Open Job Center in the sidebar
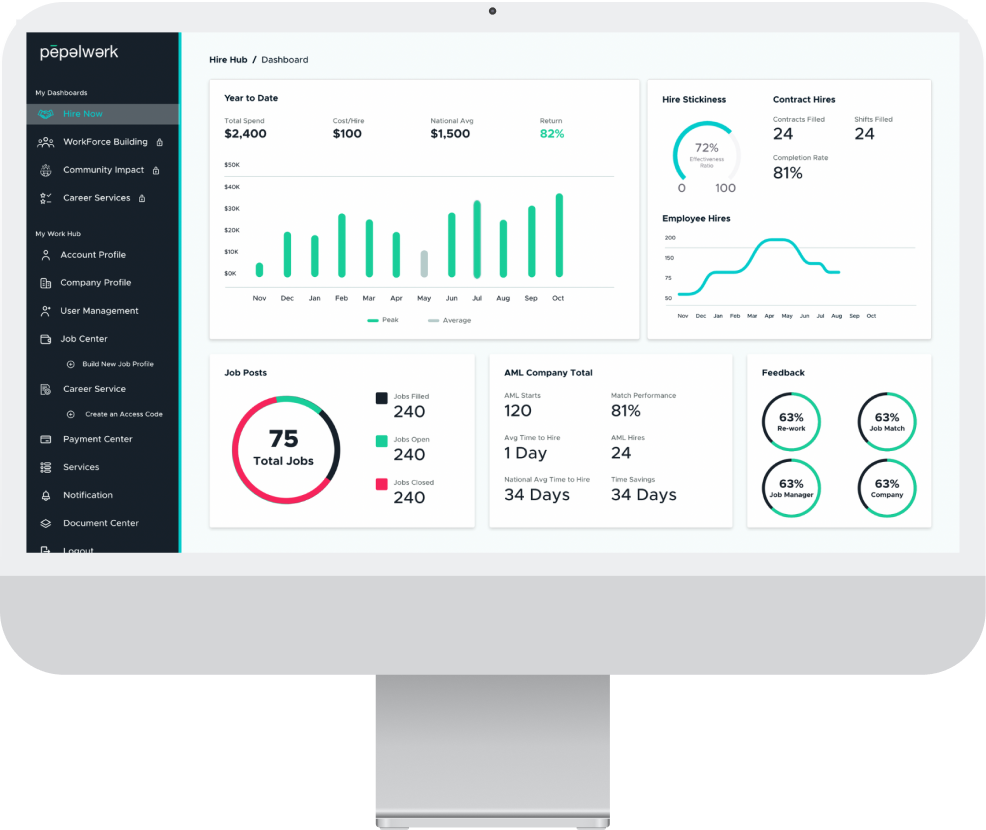The image size is (986, 830). coord(84,339)
